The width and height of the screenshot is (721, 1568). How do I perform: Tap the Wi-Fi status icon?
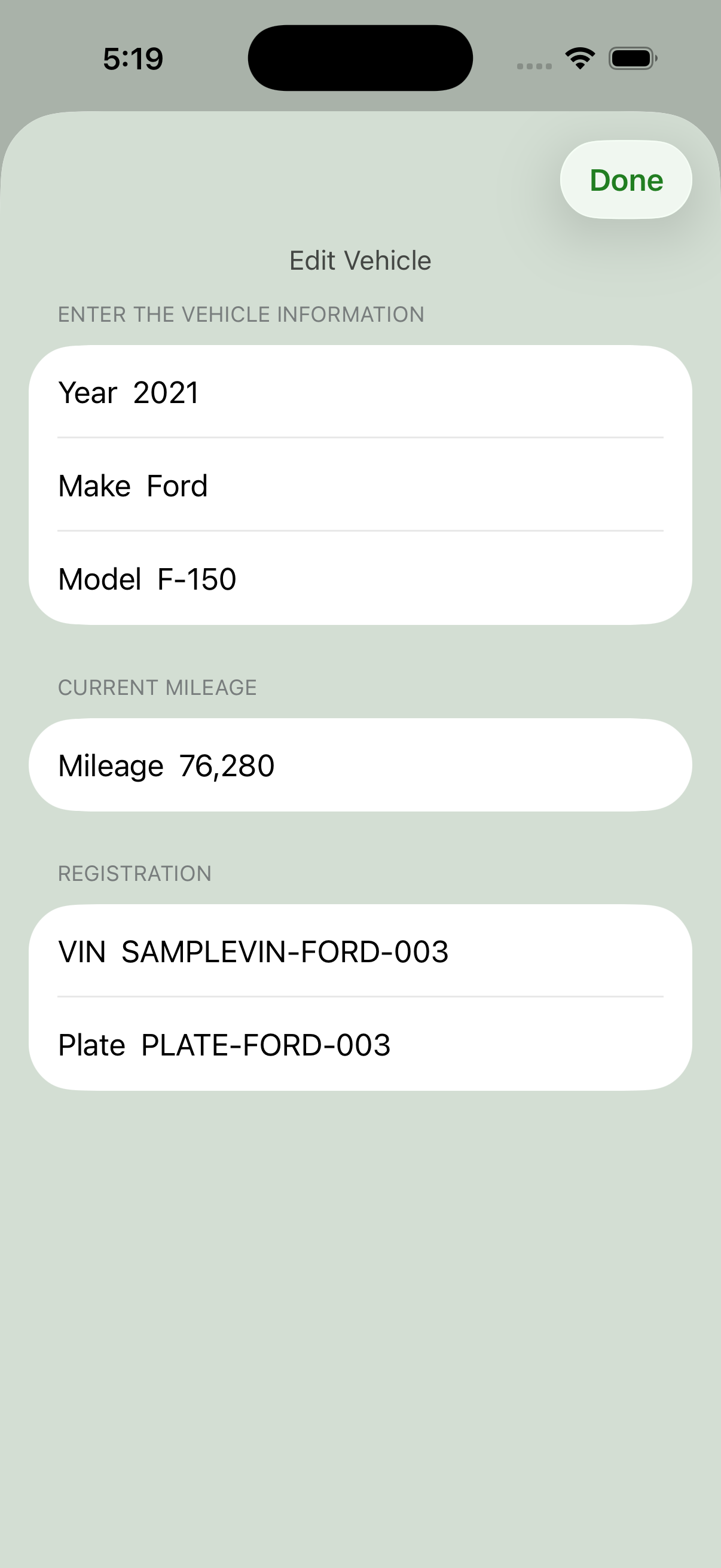(x=580, y=59)
